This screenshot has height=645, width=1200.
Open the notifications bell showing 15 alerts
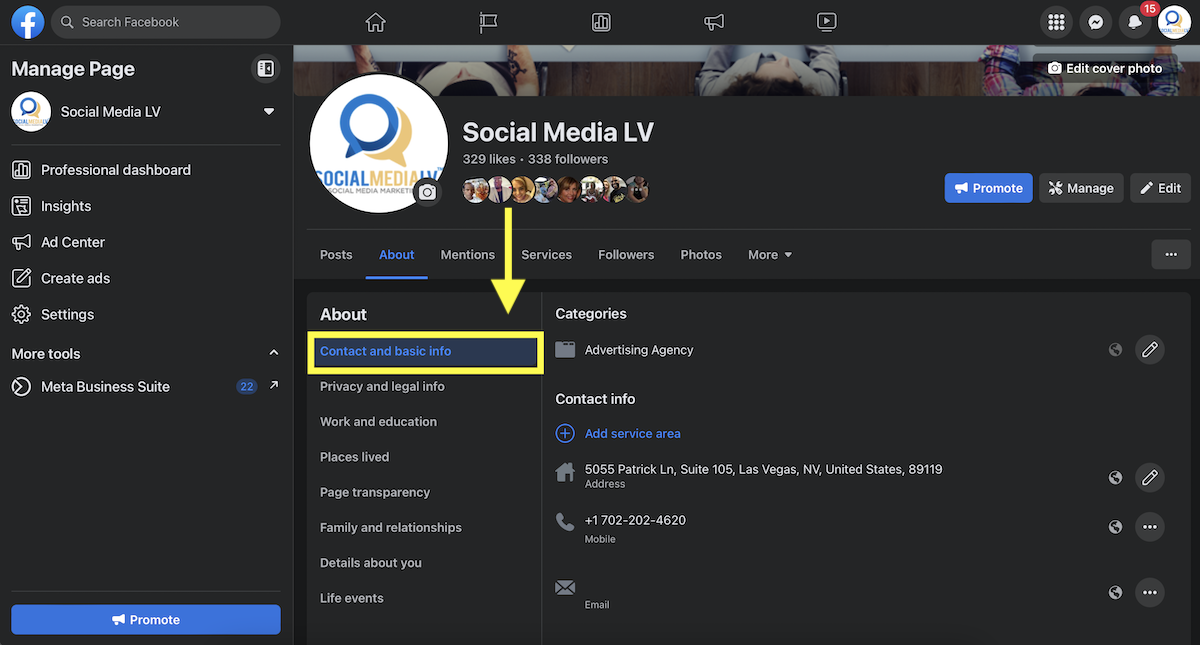pos(1134,21)
